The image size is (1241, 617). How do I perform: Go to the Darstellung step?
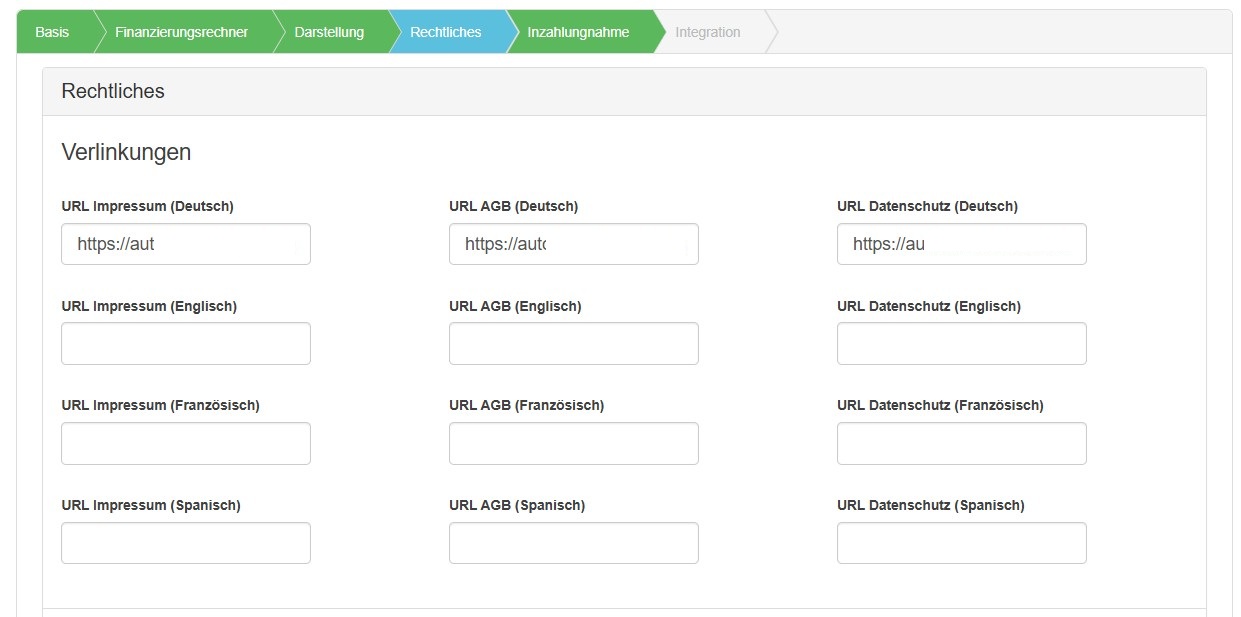[x=329, y=32]
